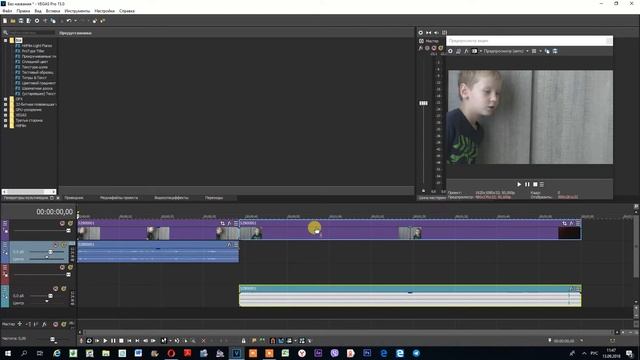This screenshot has height=360, width=640.
Task: Click the Open project folder icon
Action: click(x=13, y=20)
